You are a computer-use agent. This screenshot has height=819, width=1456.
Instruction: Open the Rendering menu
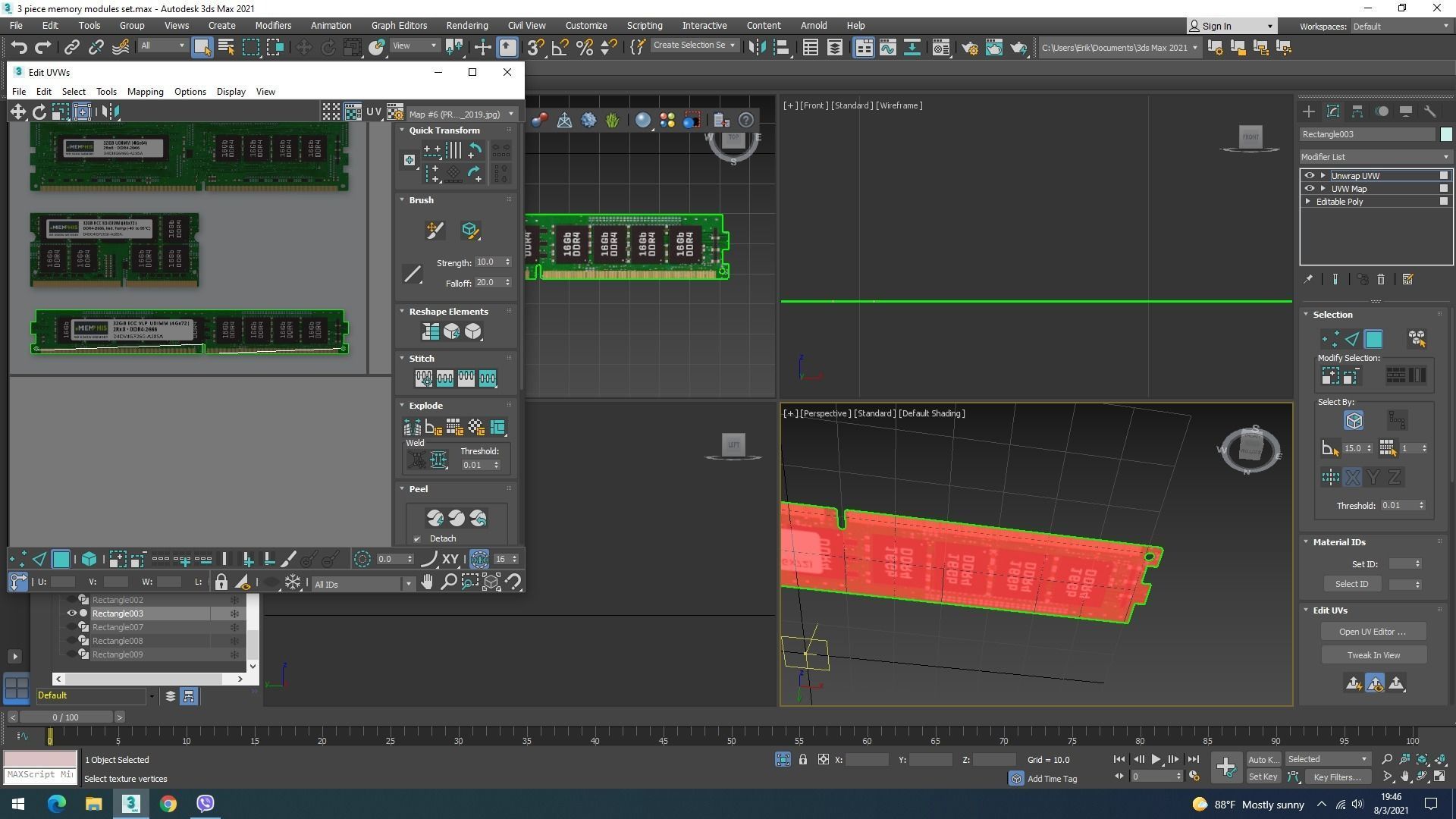(466, 25)
